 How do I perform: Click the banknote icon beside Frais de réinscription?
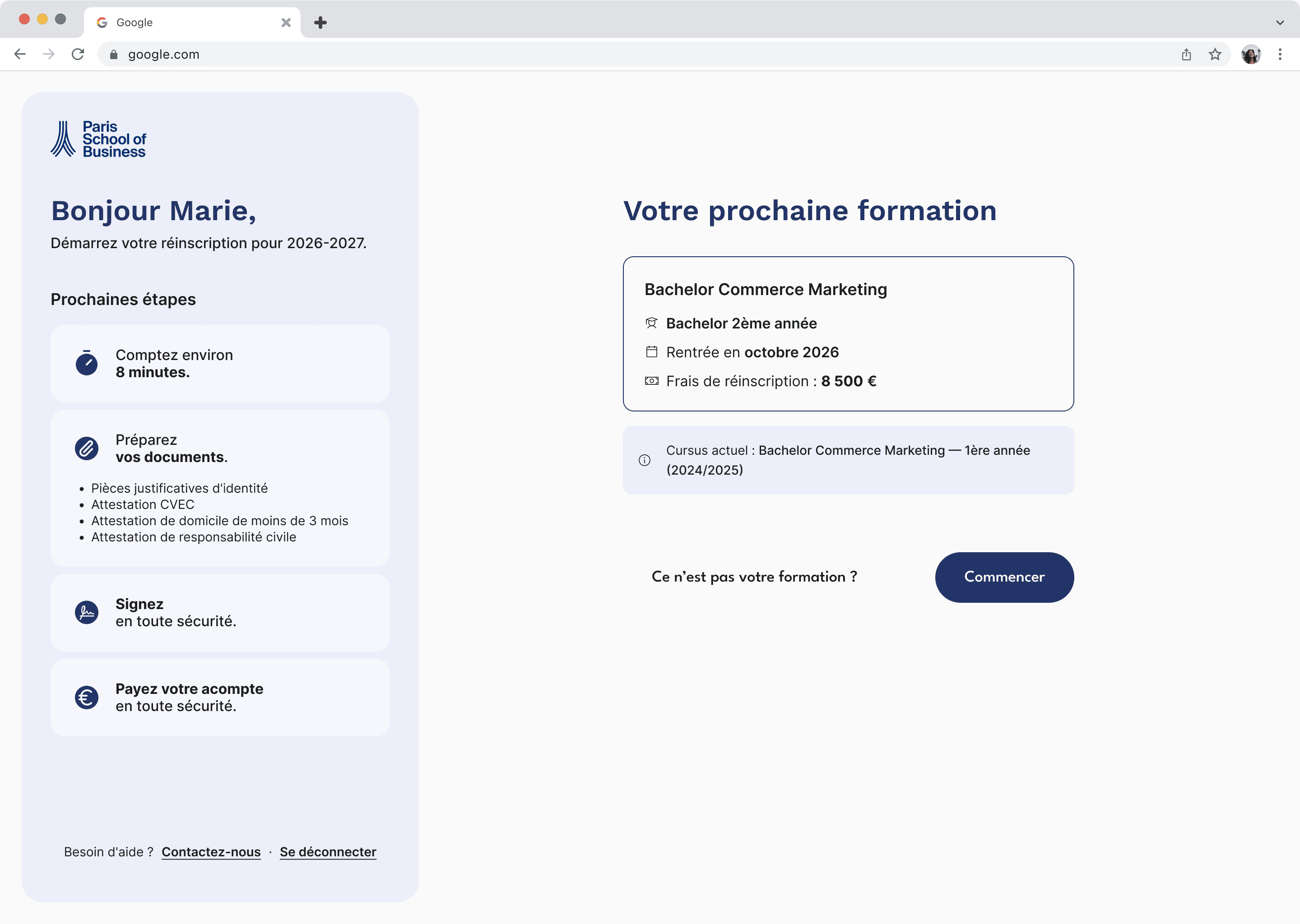[x=652, y=381]
